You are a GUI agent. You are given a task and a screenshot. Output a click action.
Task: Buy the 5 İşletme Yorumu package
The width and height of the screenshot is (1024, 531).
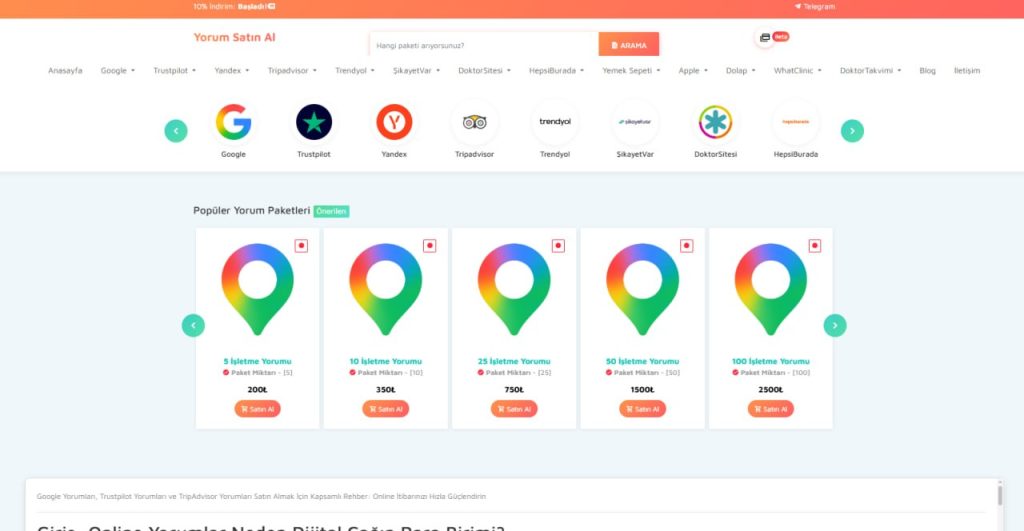[257, 409]
